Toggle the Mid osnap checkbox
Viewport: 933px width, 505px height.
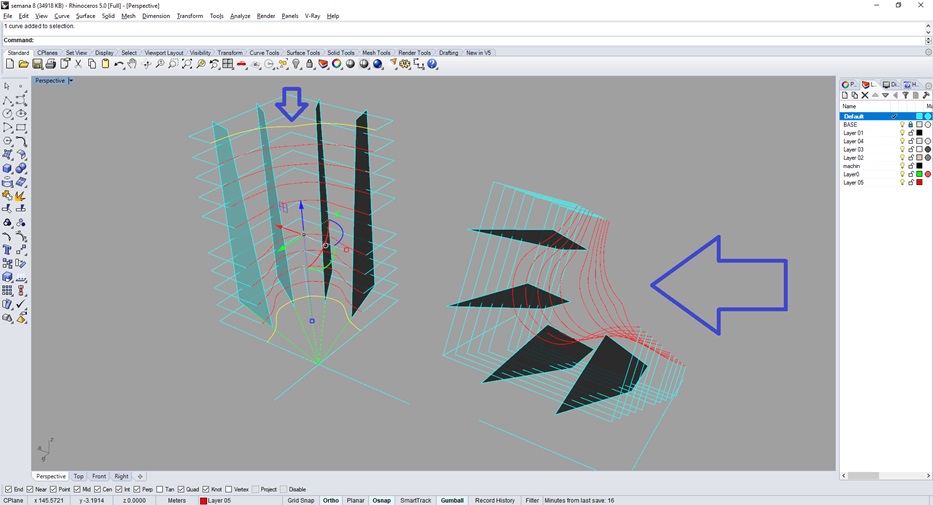point(77,490)
